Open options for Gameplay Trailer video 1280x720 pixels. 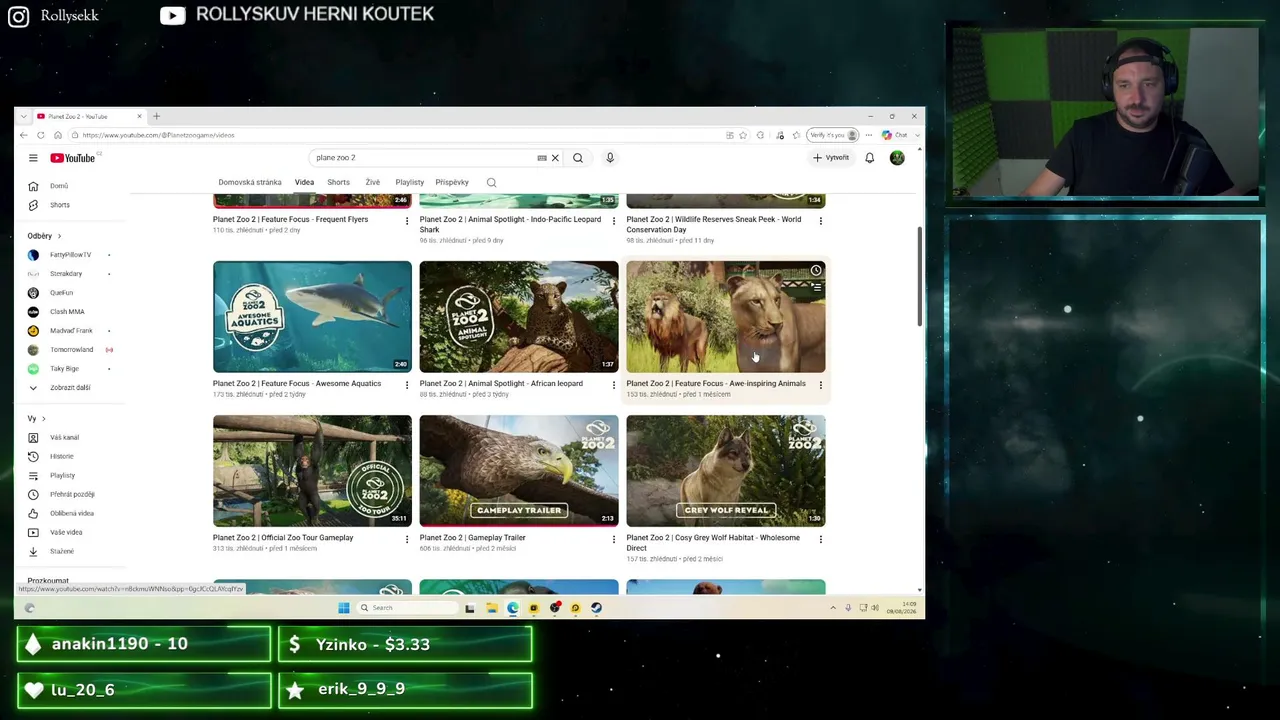tap(614, 539)
